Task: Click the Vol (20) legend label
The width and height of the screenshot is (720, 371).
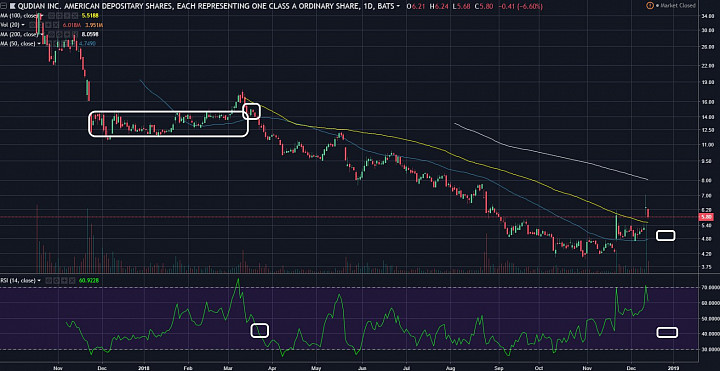Action: click(10, 25)
